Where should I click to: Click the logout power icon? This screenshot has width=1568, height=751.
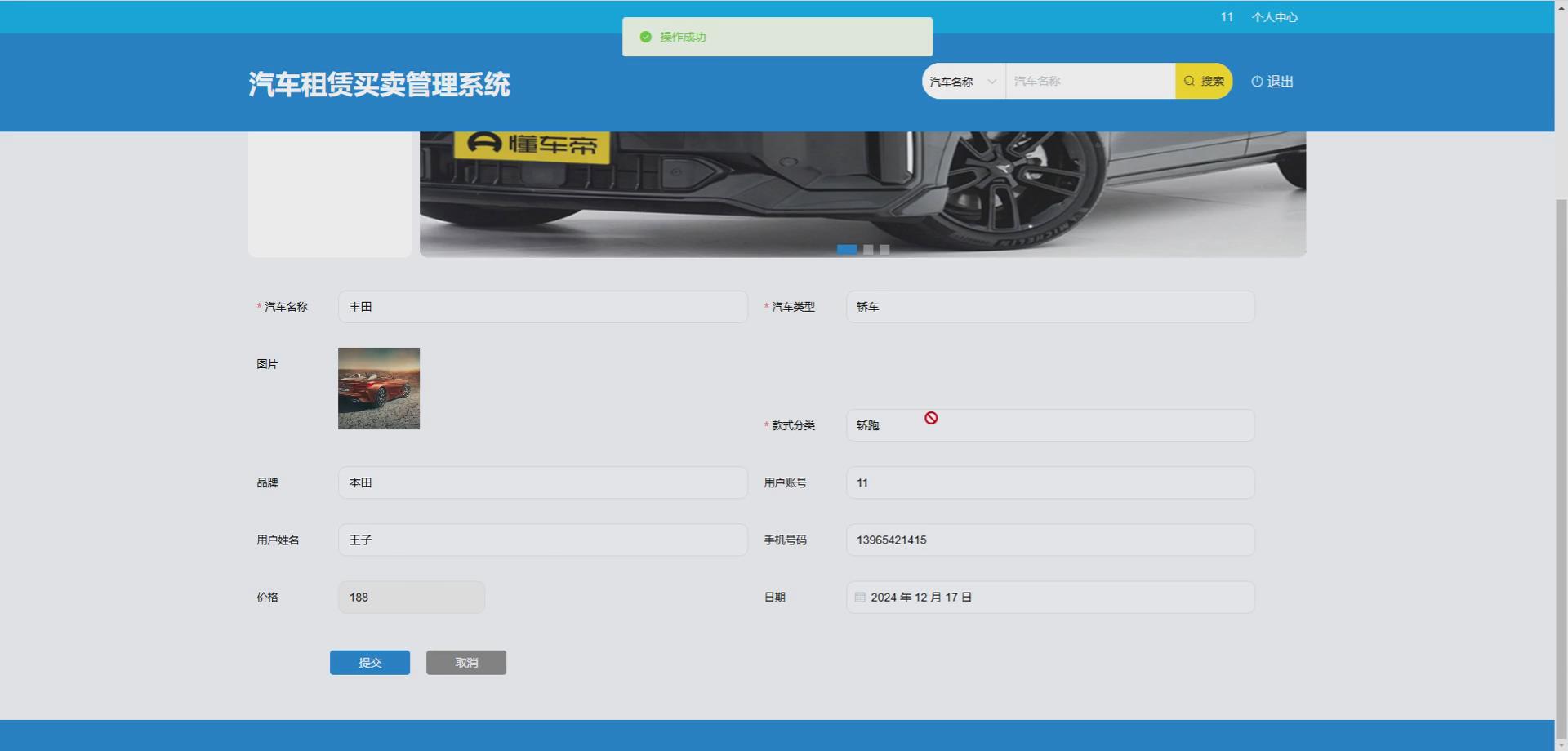1257,82
